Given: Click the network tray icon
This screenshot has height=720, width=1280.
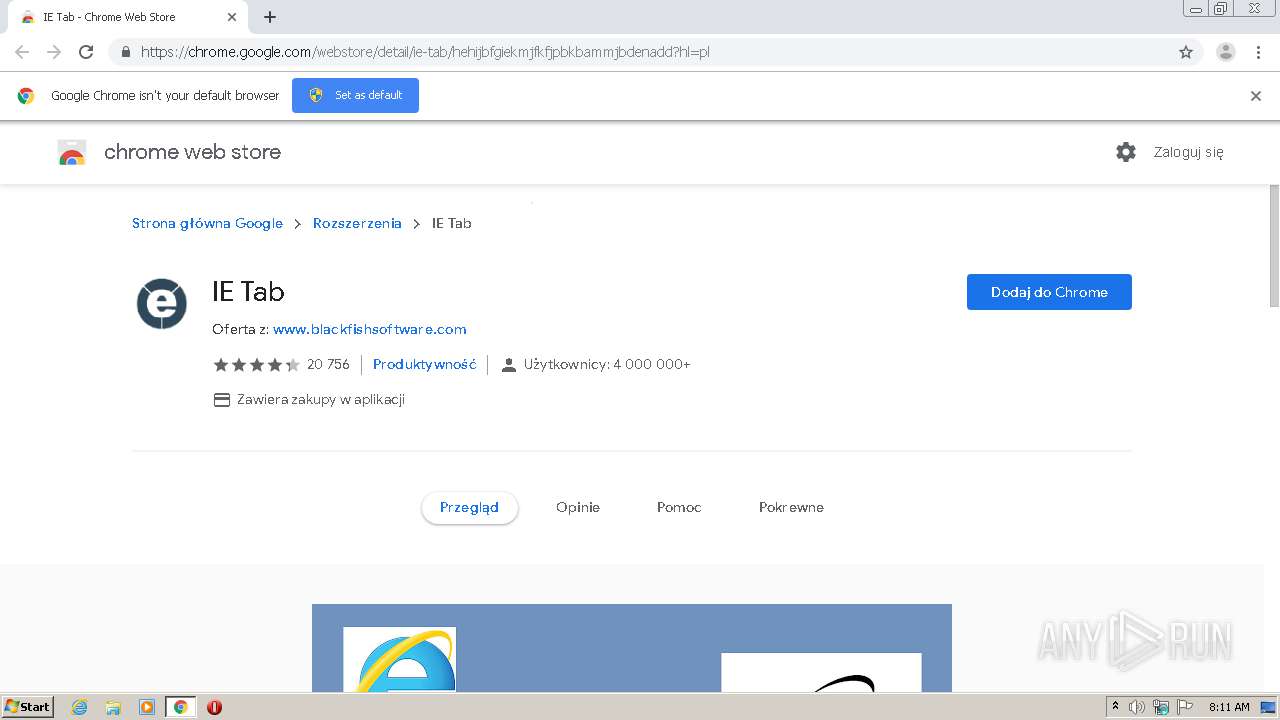Looking at the screenshot, I should click(x=1161, y=707).
